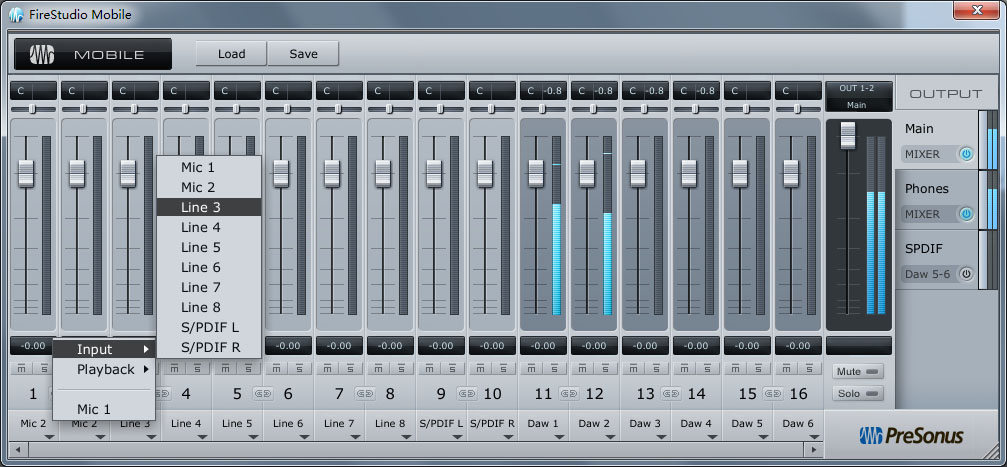Mute channel 7 with its m button
1007x467 pixels.
point(328,369)
